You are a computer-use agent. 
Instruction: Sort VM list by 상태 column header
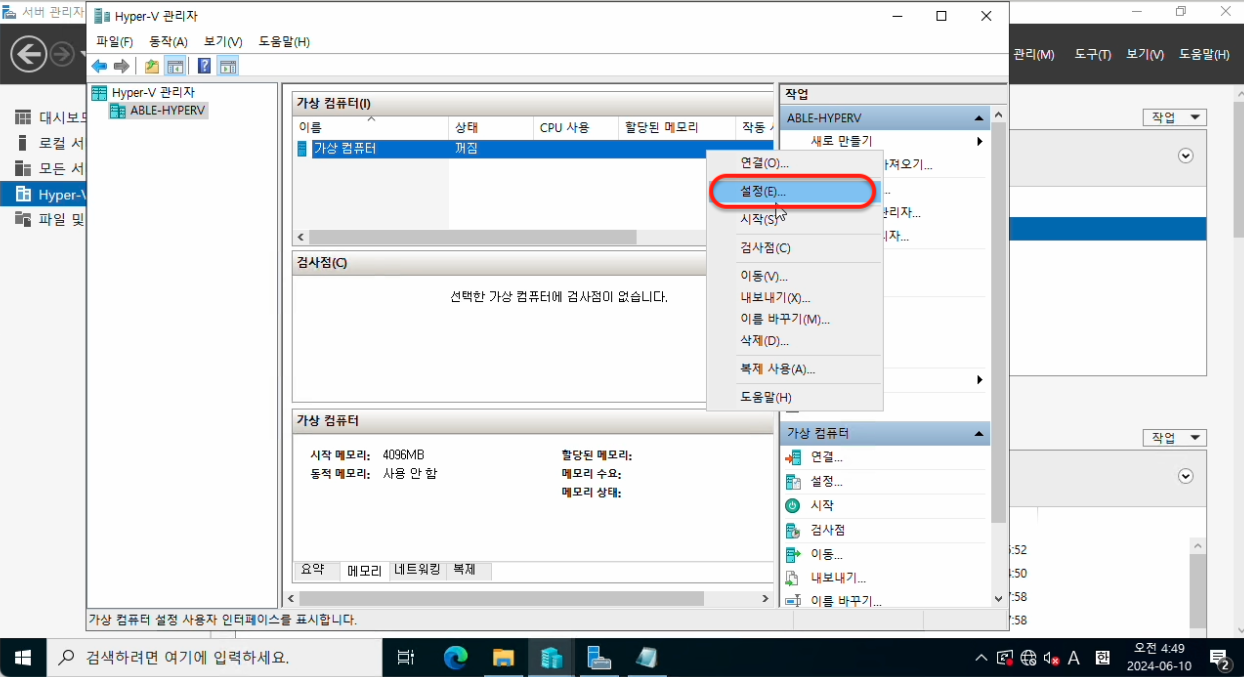[491, 127]
